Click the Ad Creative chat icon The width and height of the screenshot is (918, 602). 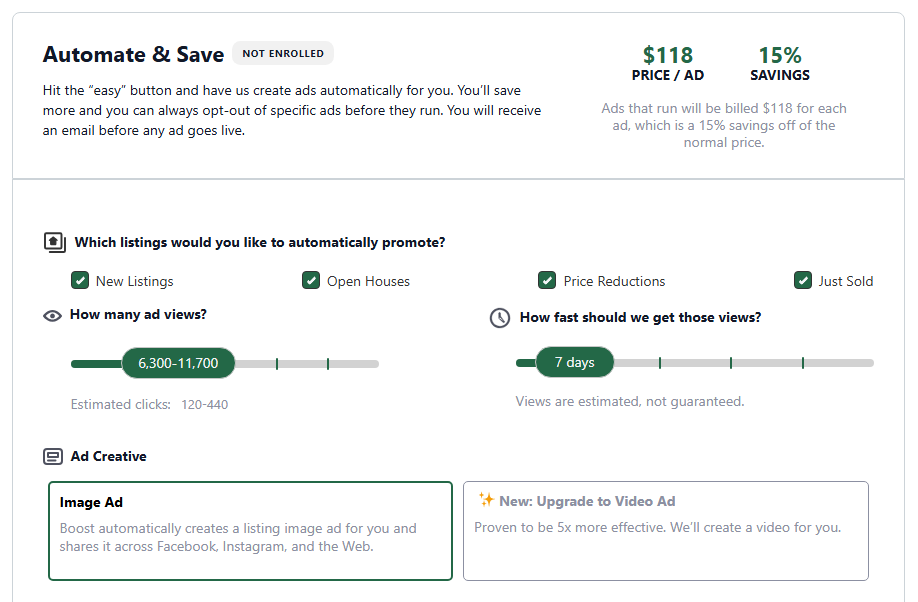click(x=55, y=455)
